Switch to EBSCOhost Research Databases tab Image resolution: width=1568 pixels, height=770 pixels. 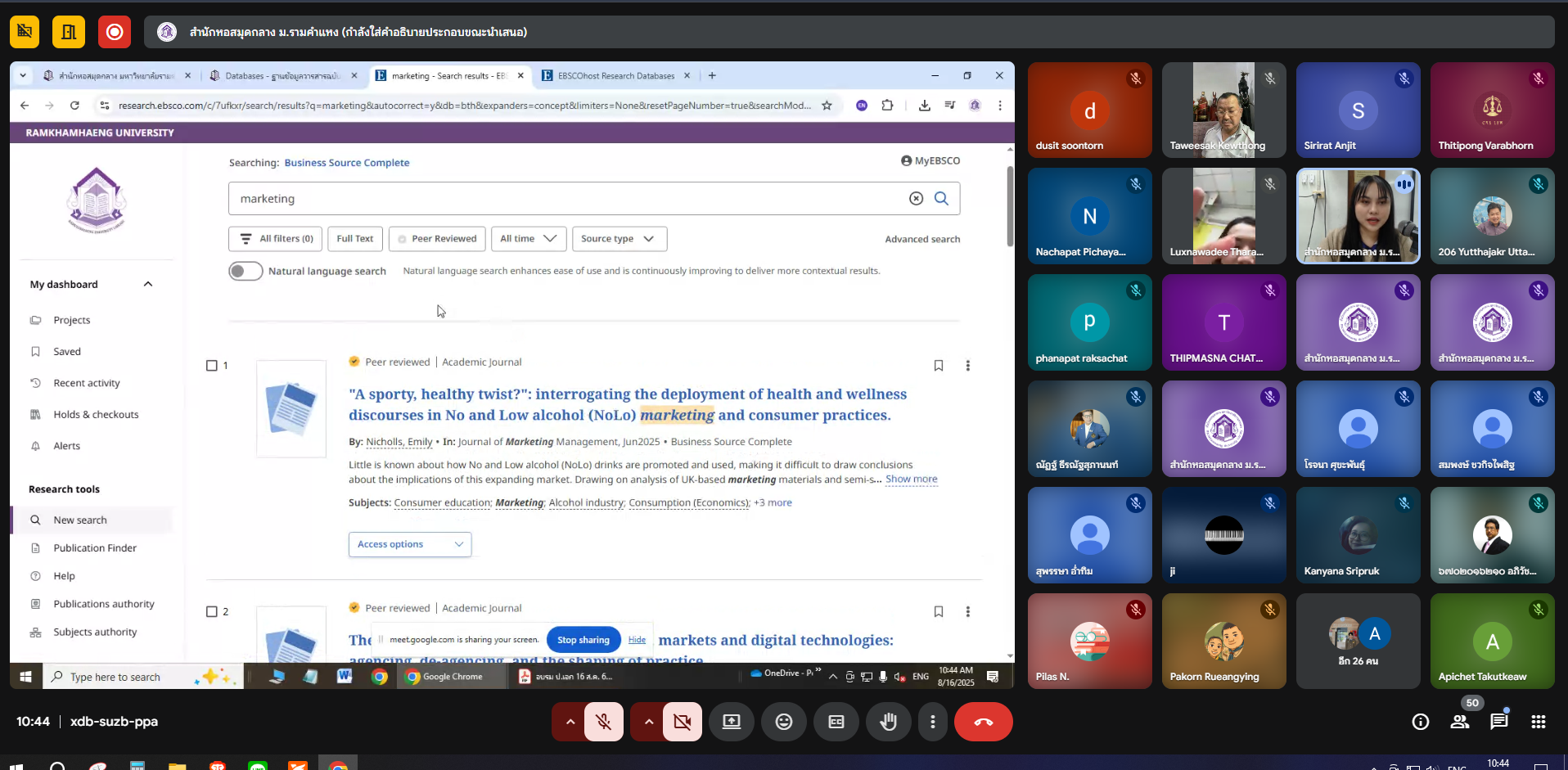615,75
